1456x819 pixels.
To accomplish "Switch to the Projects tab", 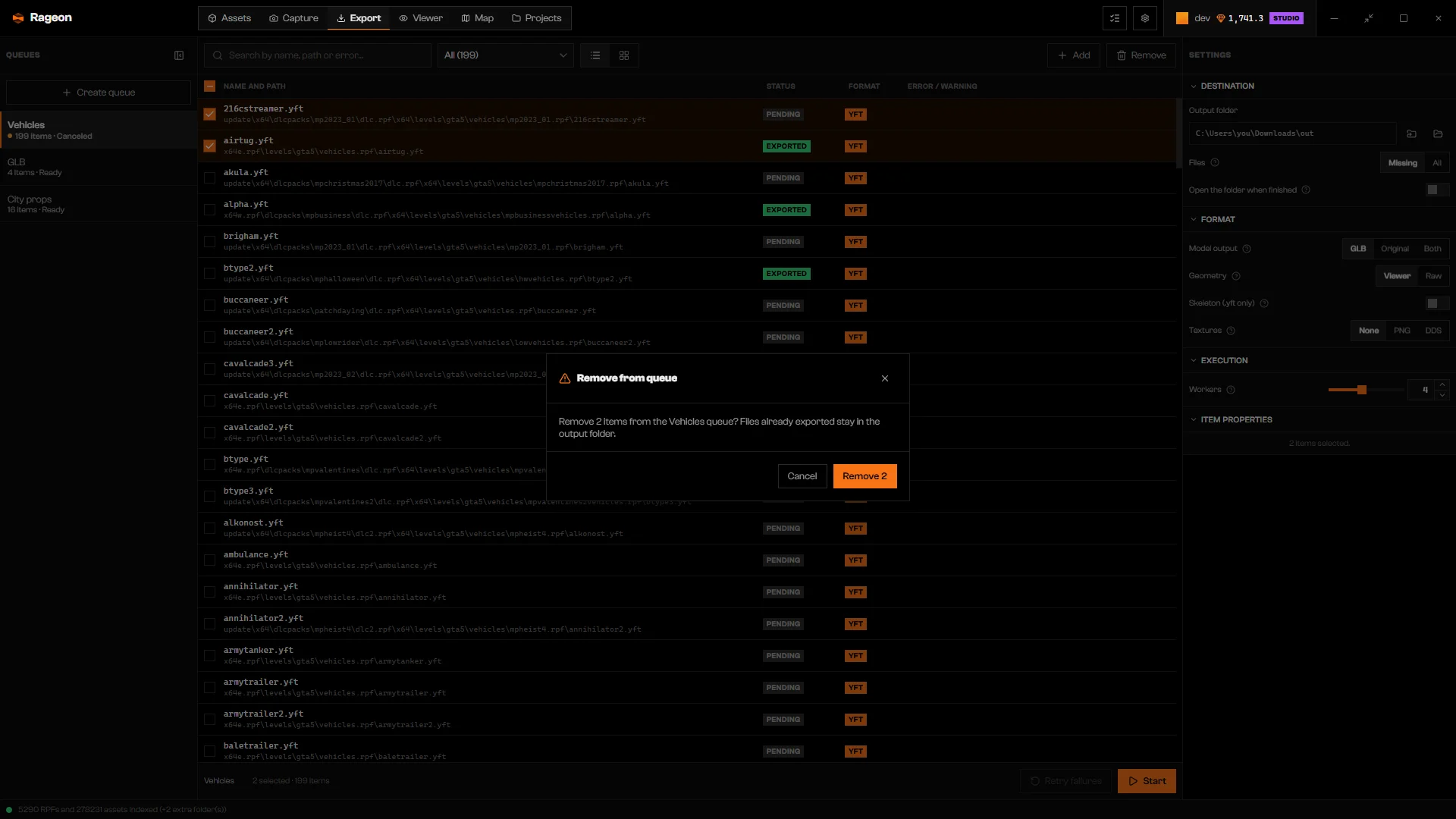I will pos(537,18).
